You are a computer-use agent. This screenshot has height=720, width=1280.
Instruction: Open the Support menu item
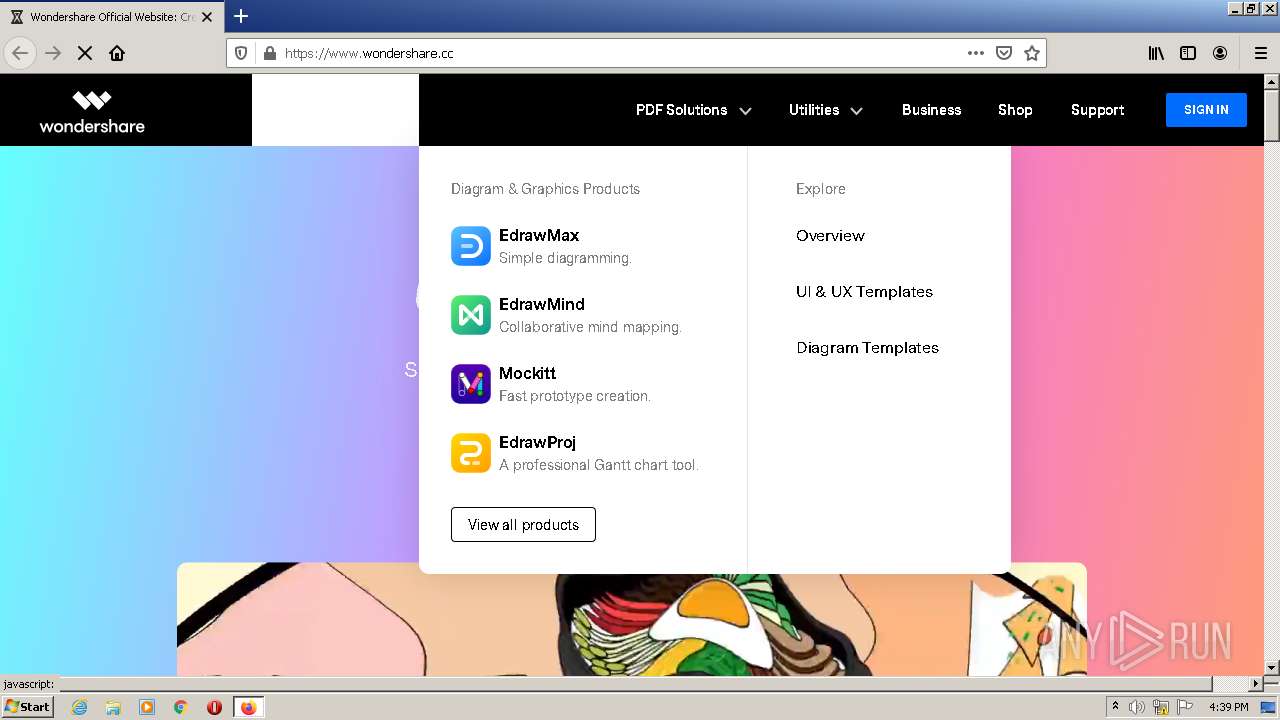[x=1097, y=110]
